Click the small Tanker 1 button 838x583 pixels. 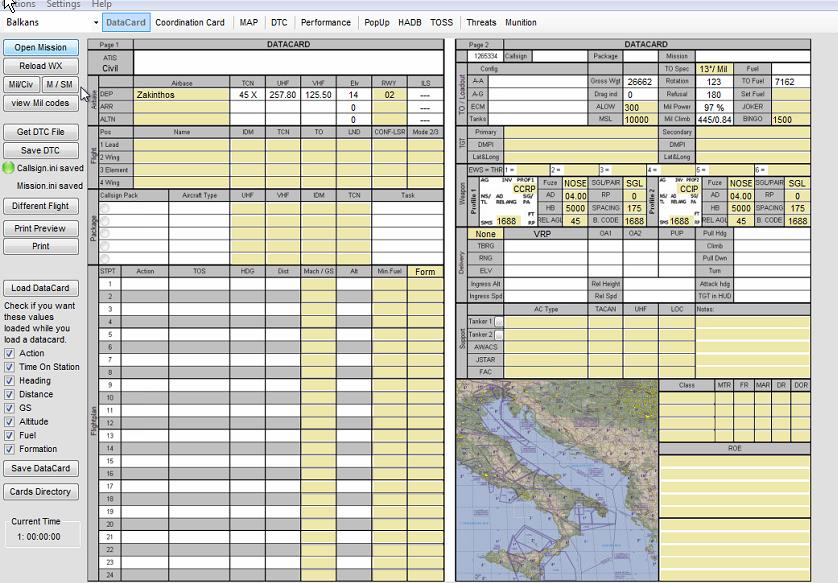tap(500, 321)
